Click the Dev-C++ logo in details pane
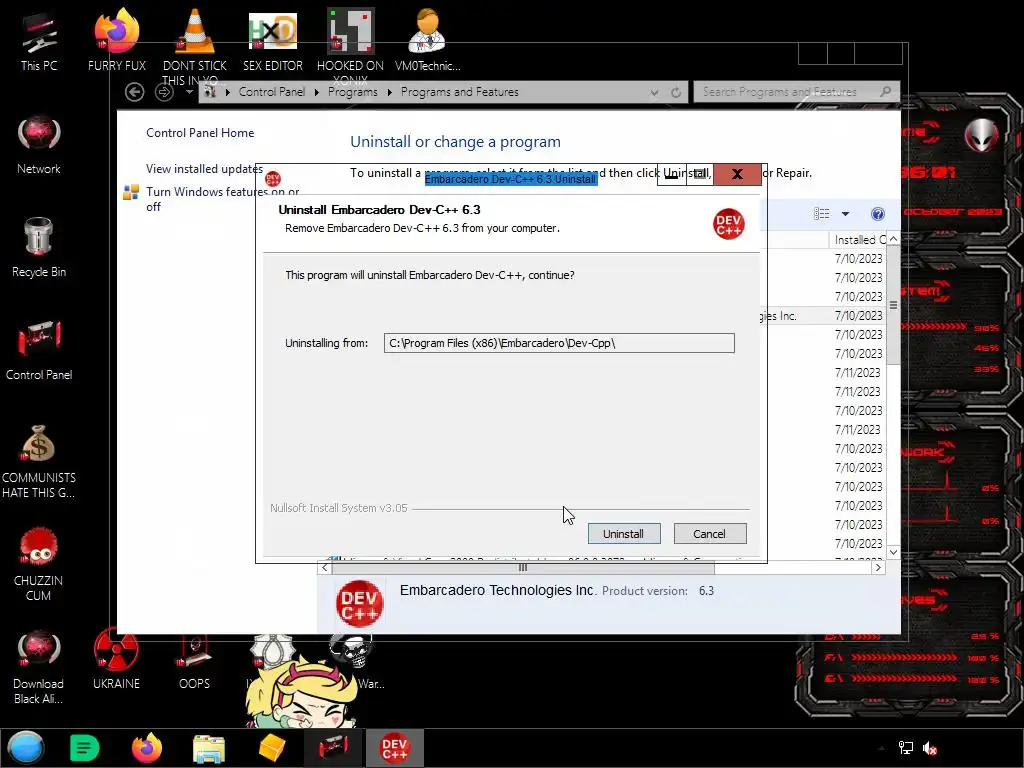Image resolution: width=1024 pixels, height=768 pixels. coord(359,603)
